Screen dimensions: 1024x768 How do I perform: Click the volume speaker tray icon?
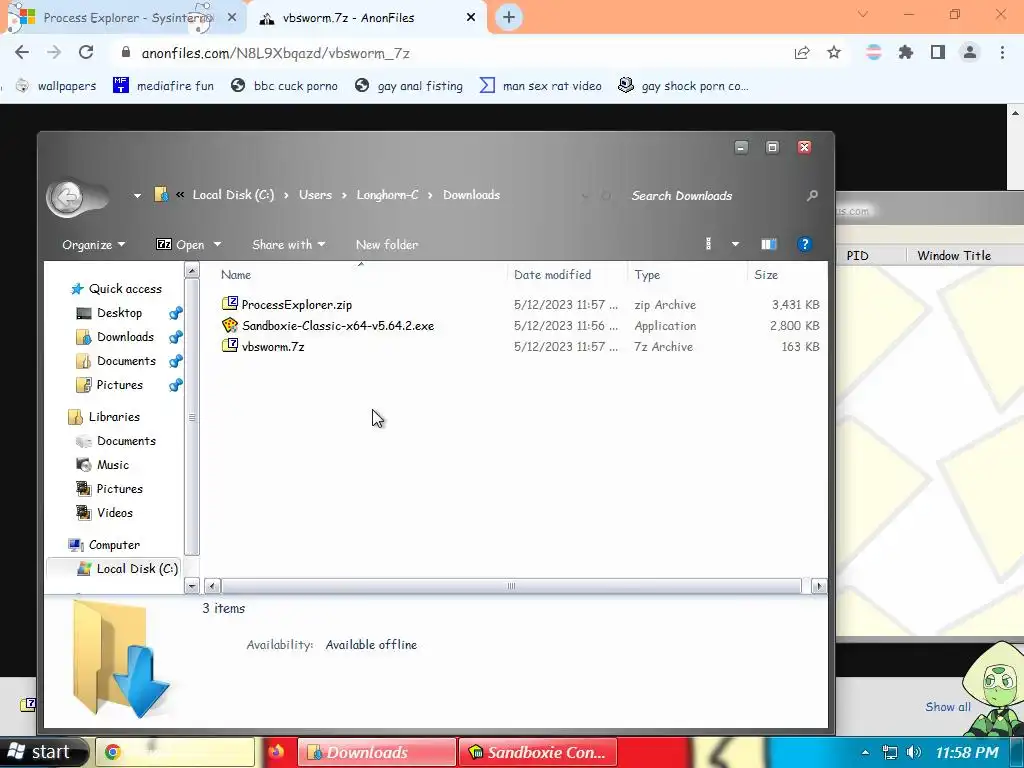(914, 752)
